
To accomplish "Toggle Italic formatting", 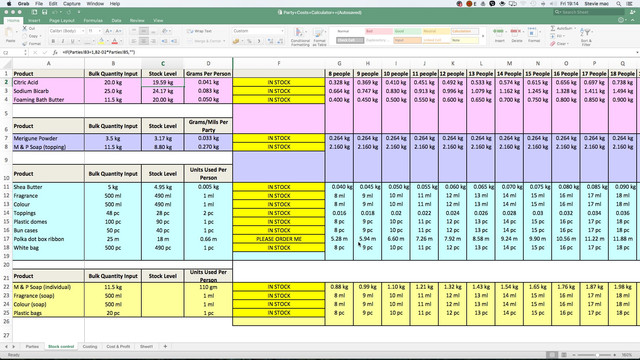I will coord(63,41).
